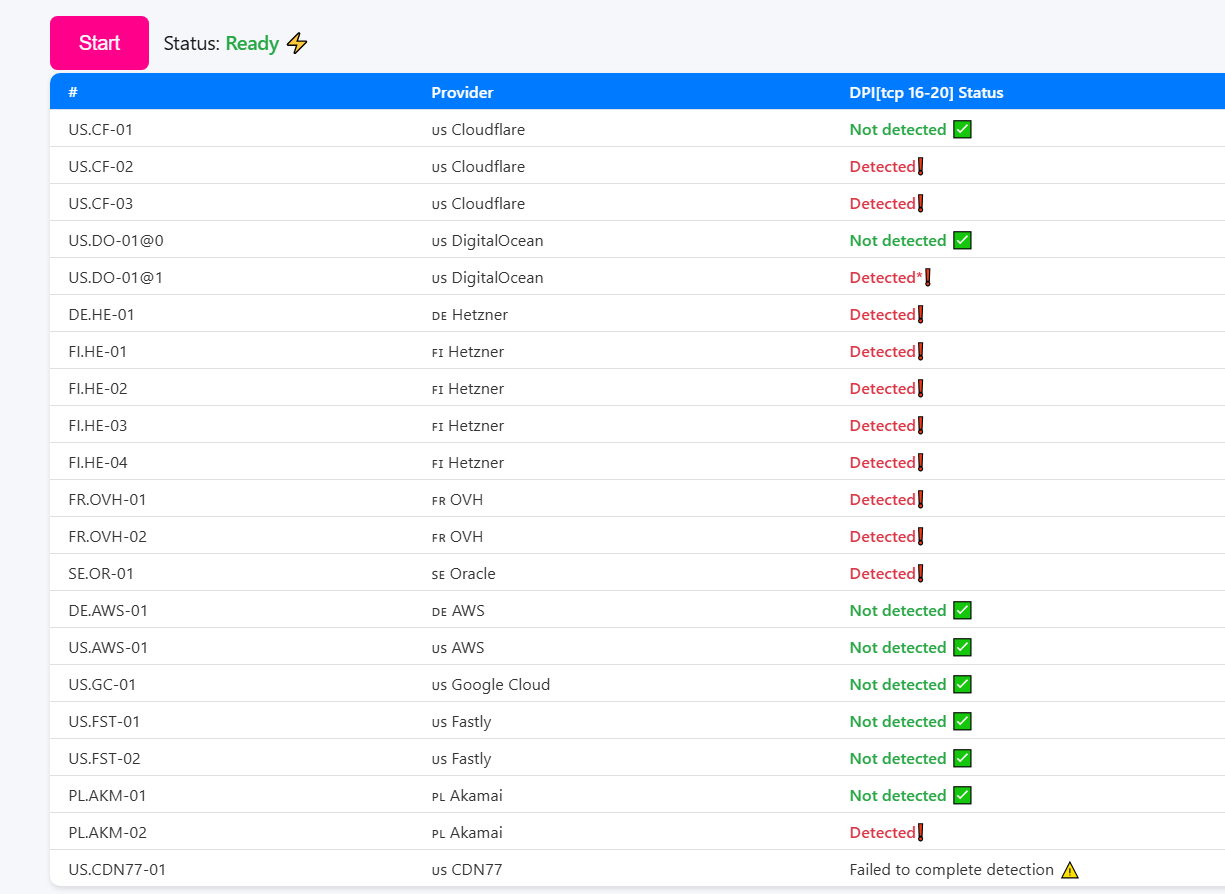The image size is (1225, 894).
Task: Click the Google Cloud provider cell
Action: (x=490, y=684)
